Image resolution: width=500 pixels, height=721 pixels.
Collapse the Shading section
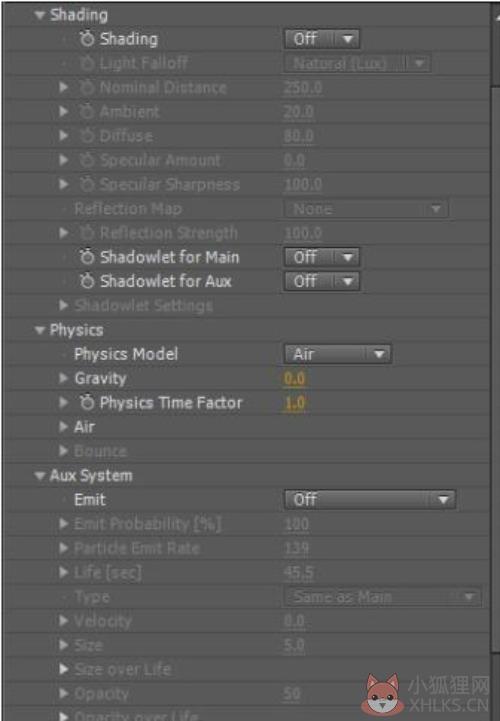[x=40, y=16]
